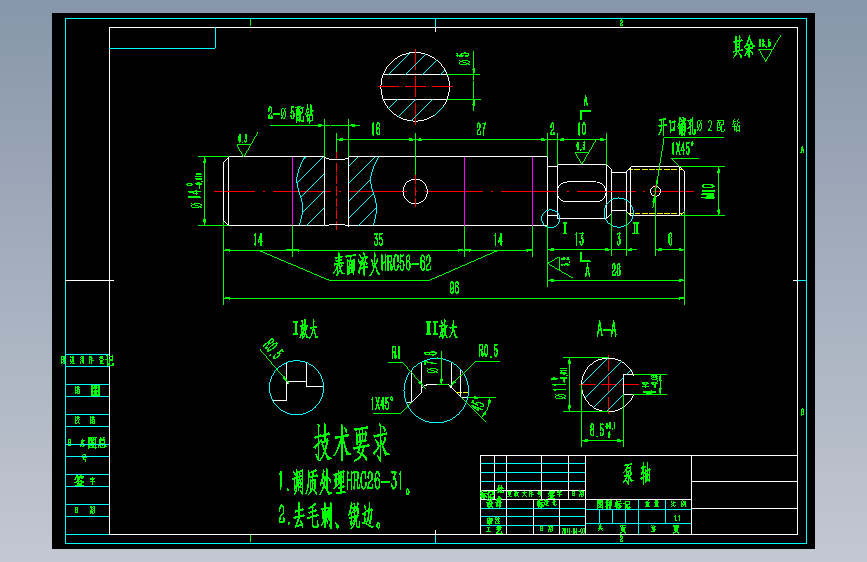The width and height of the screenshot is (867, 562).
Task: Select the II放大 detail view label
Action: 441,330
